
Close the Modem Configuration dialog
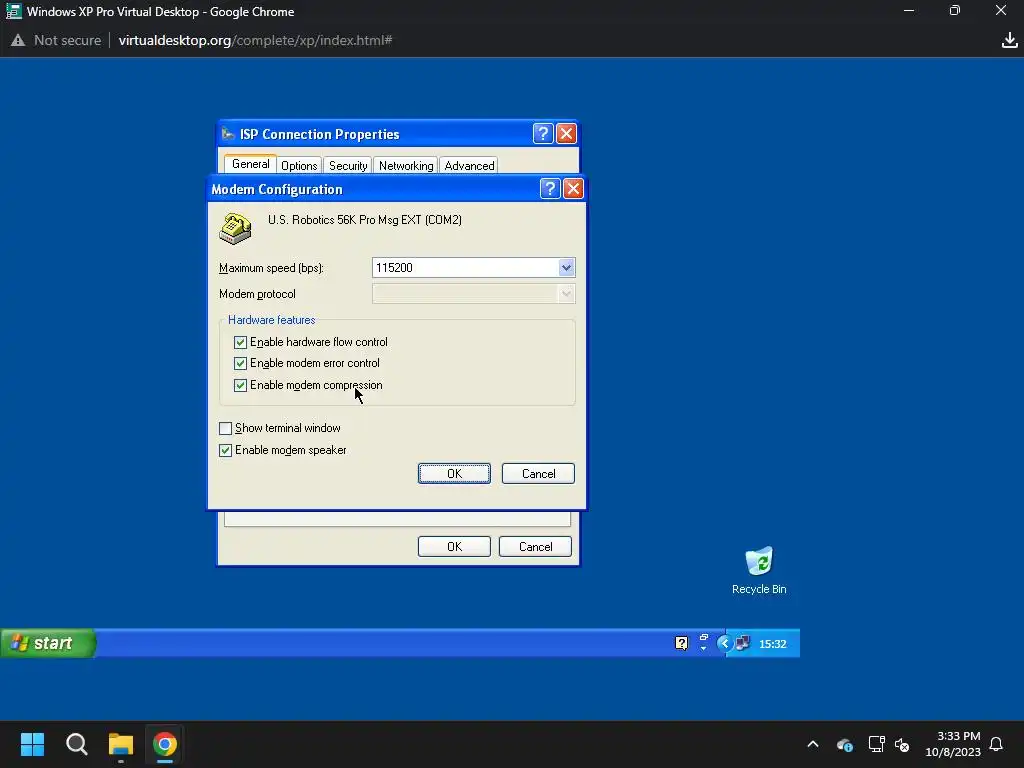tap(573, 189)
